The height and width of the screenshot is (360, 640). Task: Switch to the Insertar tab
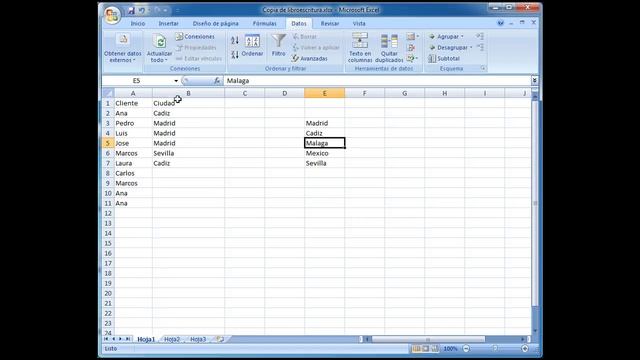169,24
